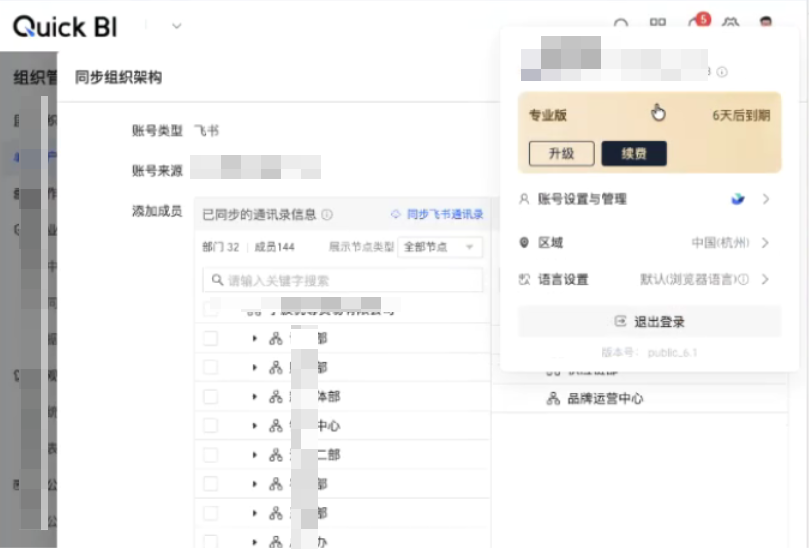The width and height of the screenshot is (809, 559).
Task: Select 品牌运营中心 in the right list
Action: point(605,398)
